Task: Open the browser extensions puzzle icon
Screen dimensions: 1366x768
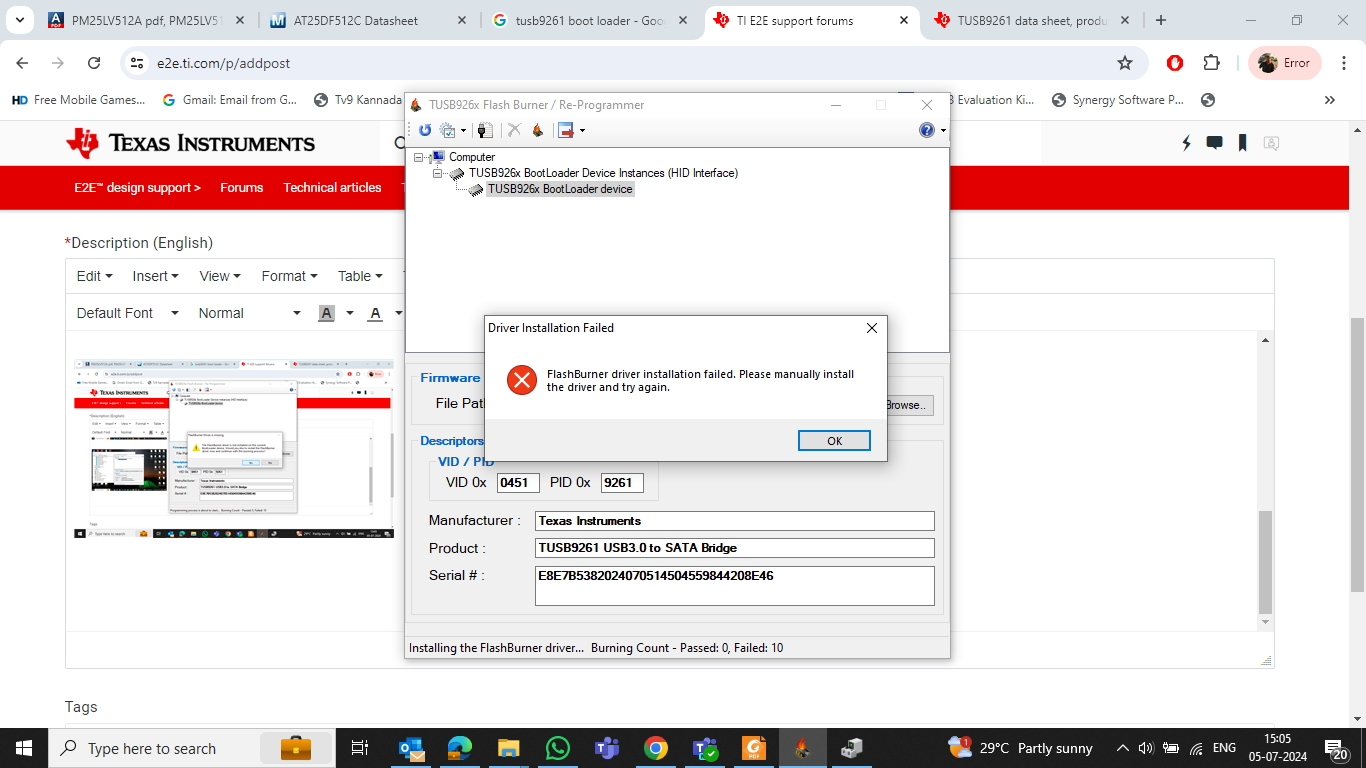Action: coord(1211,63)
